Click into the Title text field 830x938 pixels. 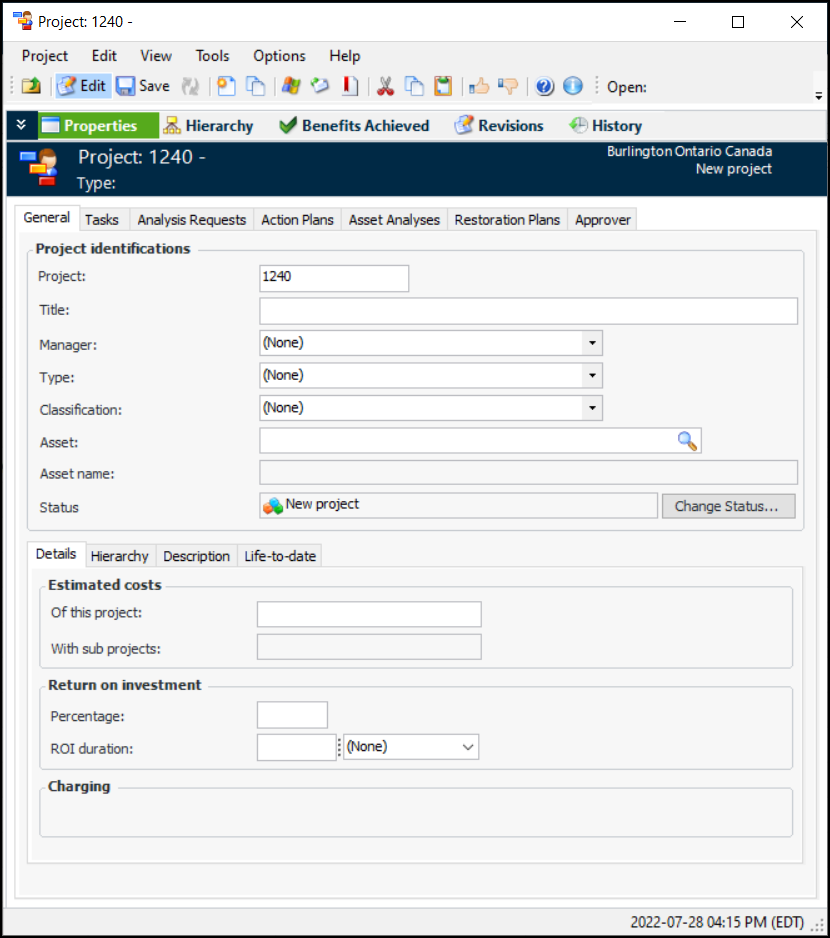(528, 311)
